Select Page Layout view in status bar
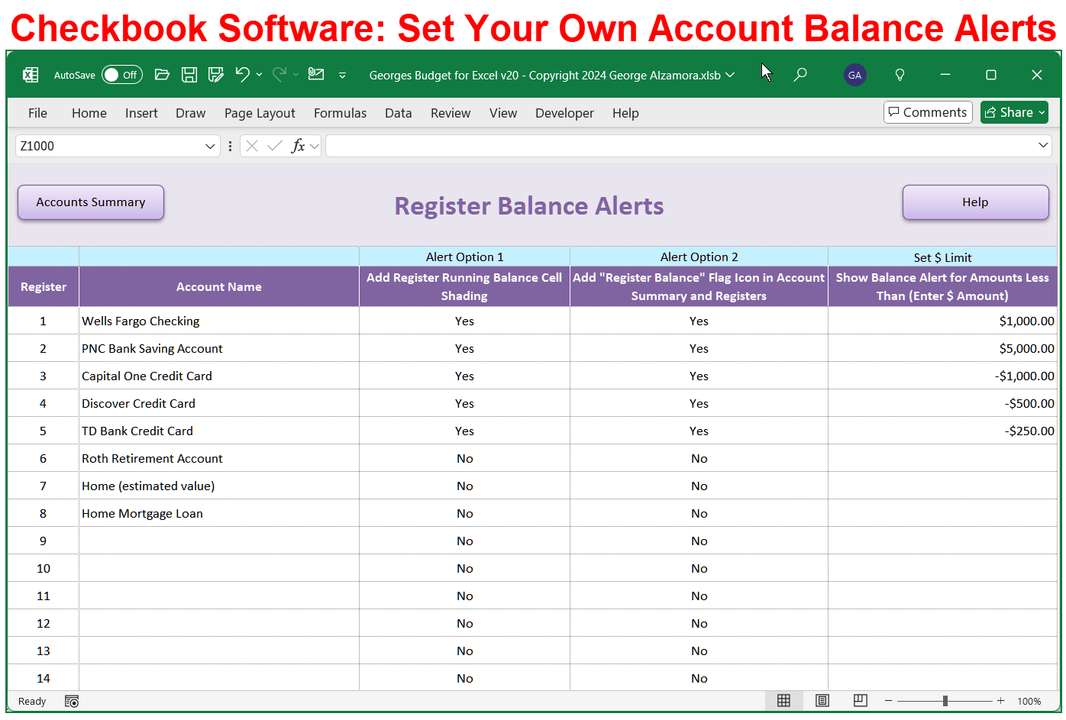The width and height of the screenshot is (1066, 720). tap(822, 701)
